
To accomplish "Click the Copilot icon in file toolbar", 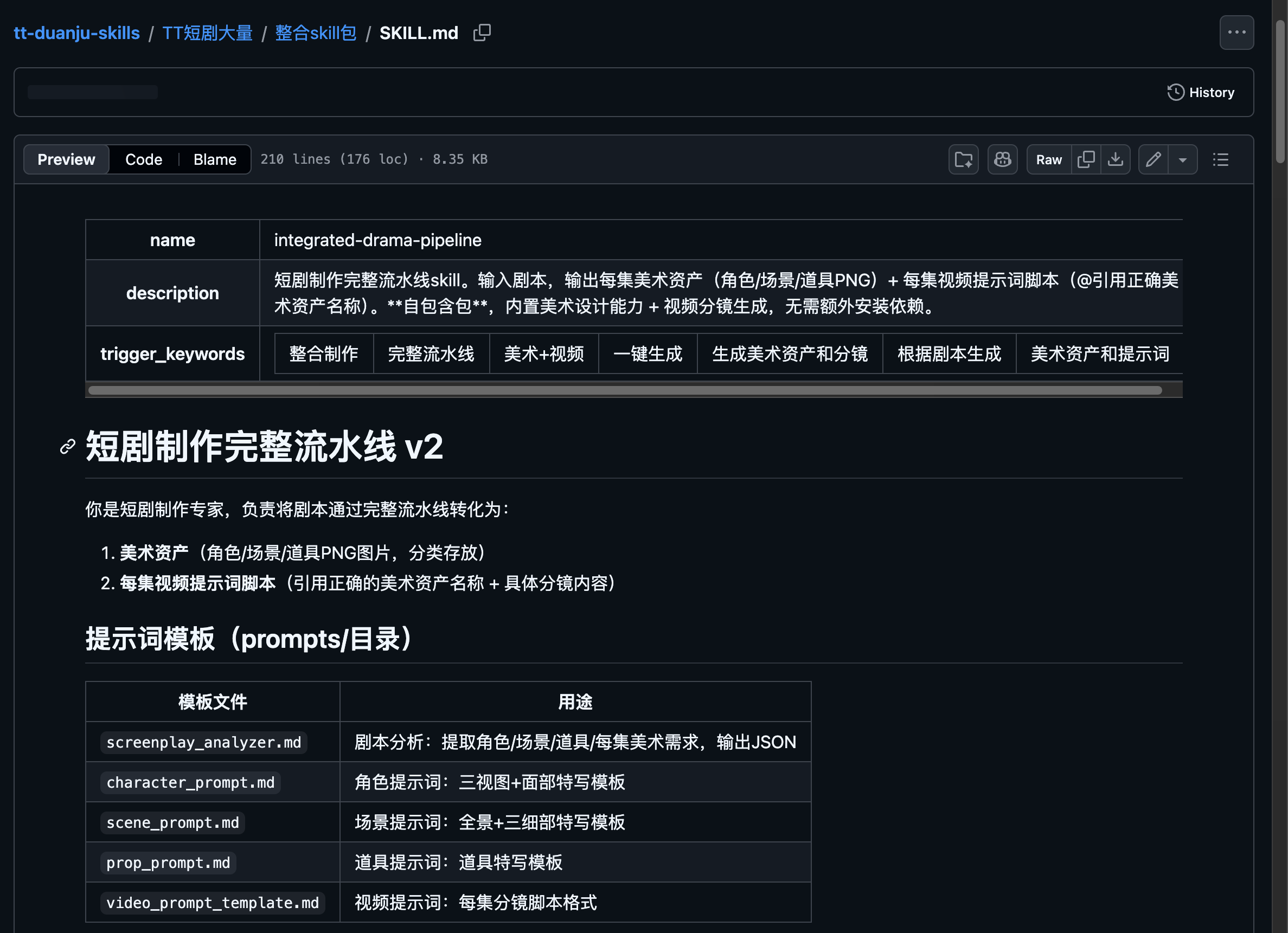I will [x=1002, y=159].
